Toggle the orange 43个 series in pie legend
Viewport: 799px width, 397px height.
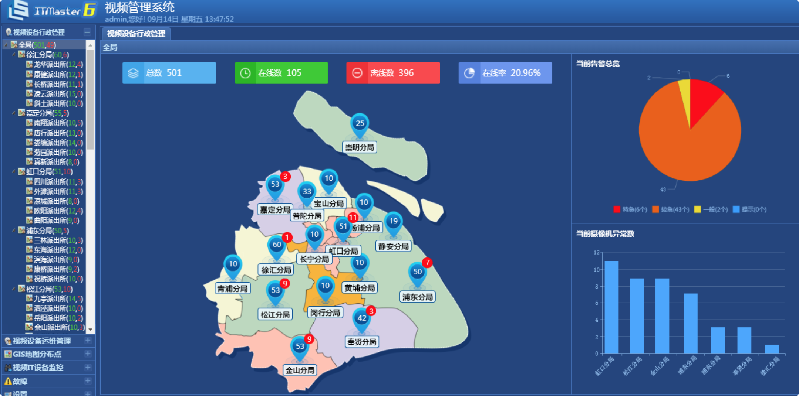point(671,209)
